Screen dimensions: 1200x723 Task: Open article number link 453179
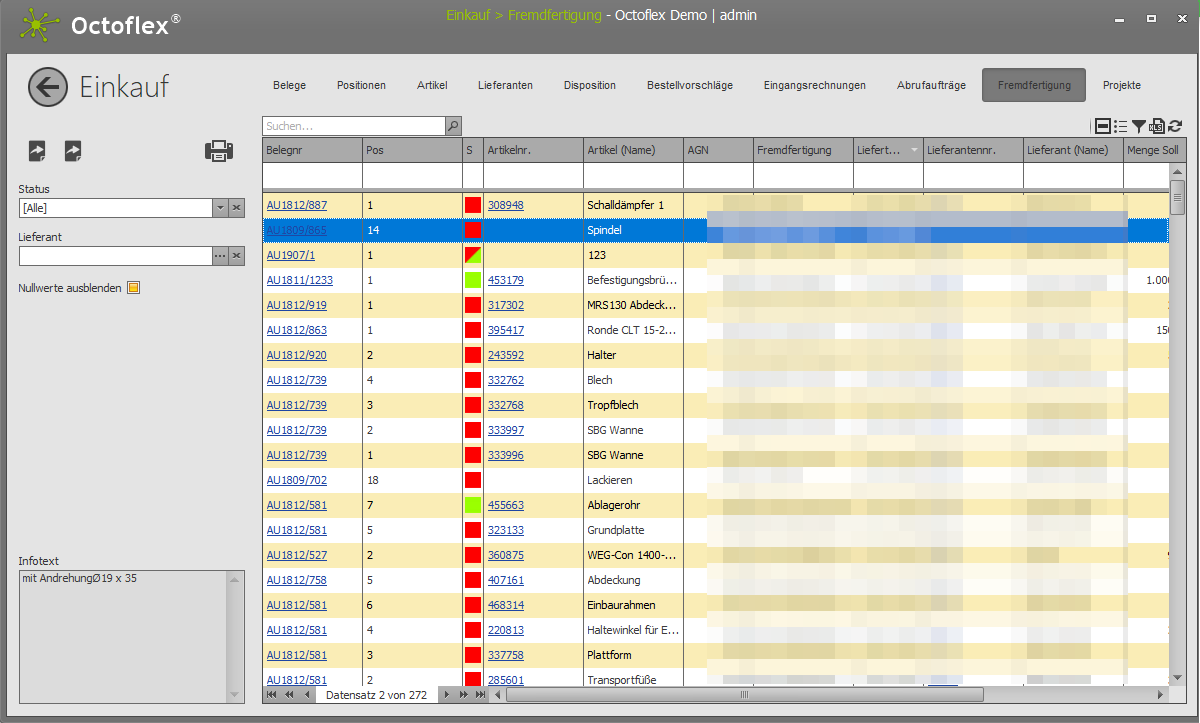tap(505, 280)
